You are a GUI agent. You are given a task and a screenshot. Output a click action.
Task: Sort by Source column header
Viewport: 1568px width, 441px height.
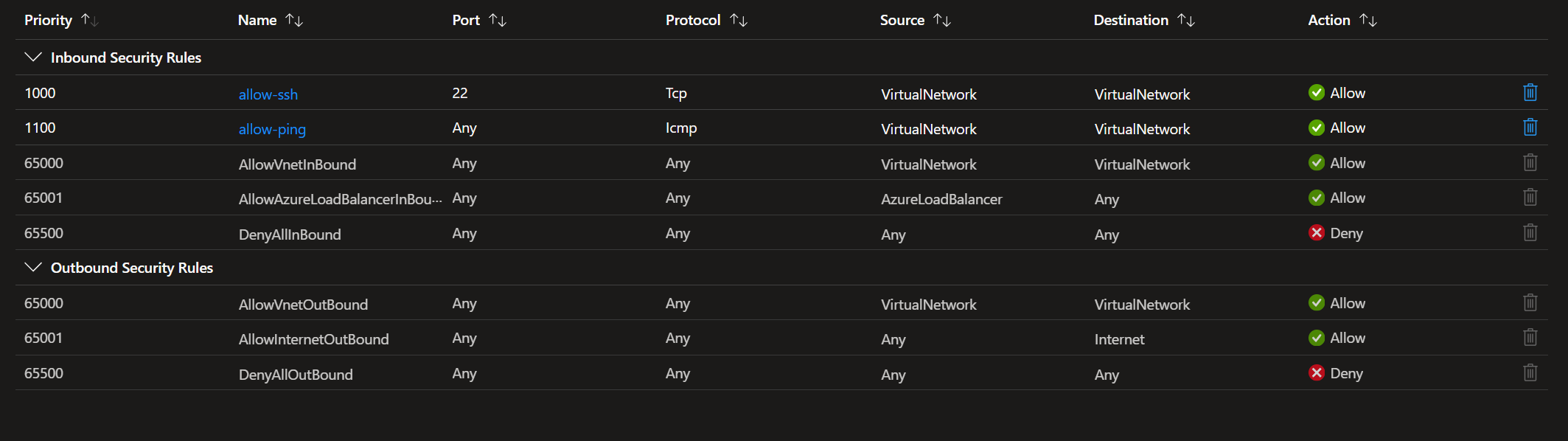pos(902,21)
